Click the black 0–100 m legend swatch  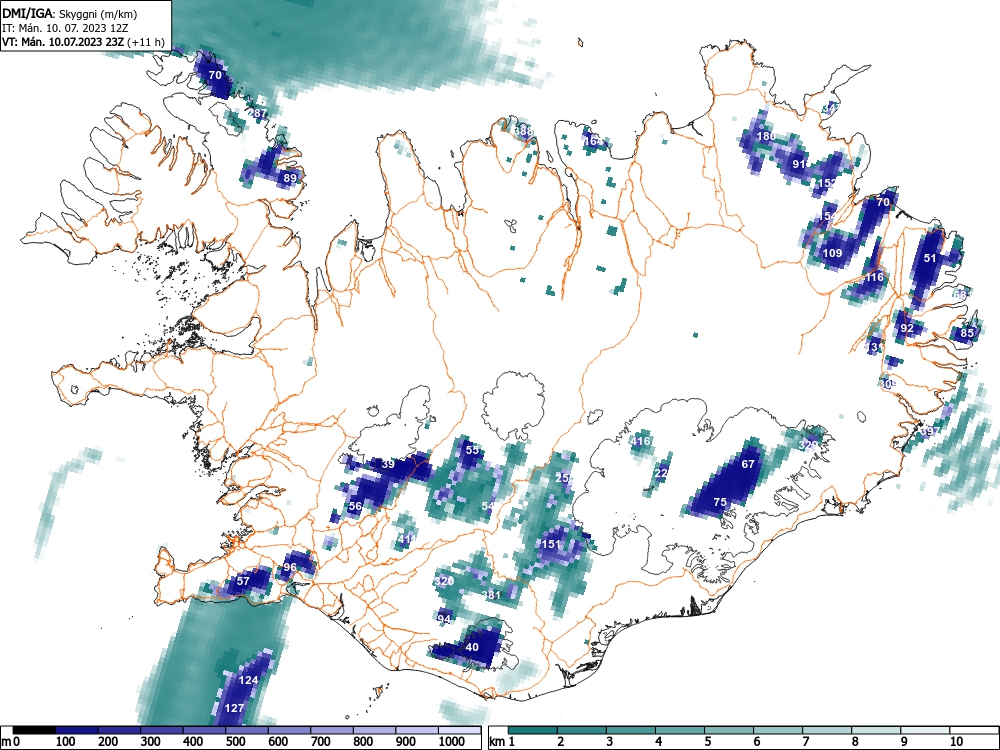point(34,730)
